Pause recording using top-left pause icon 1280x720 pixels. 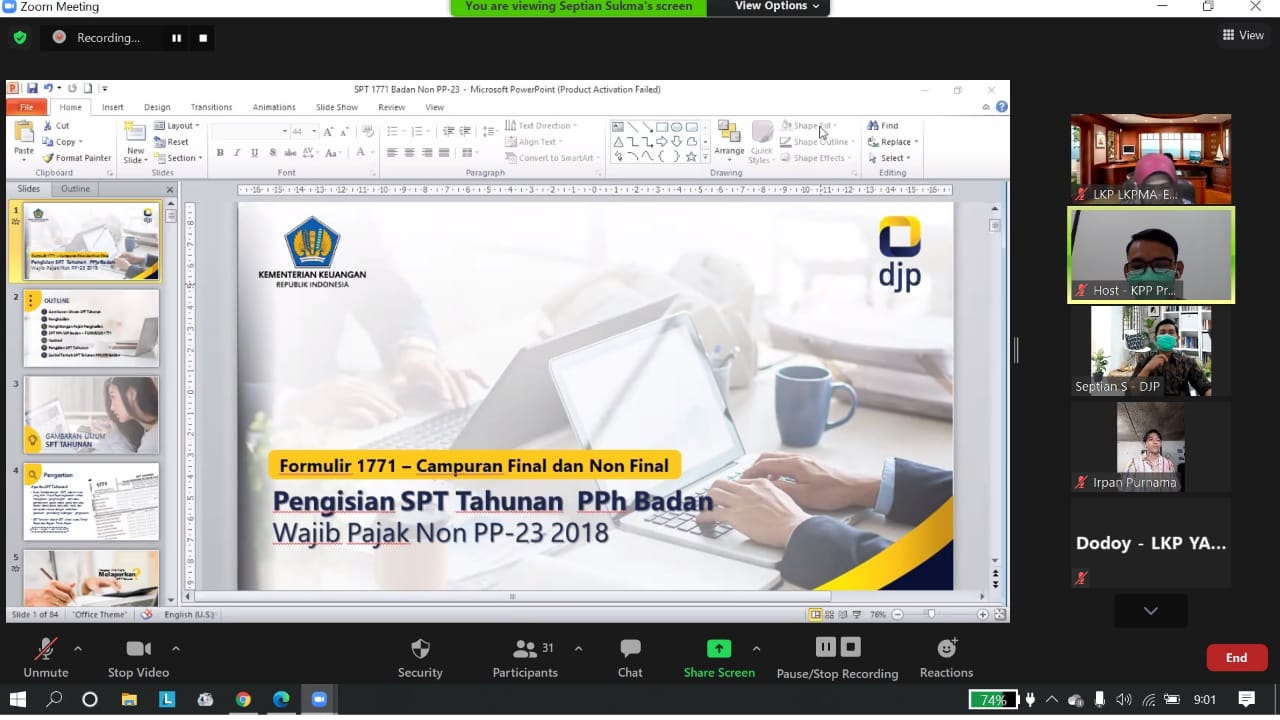tap(176, 38)
